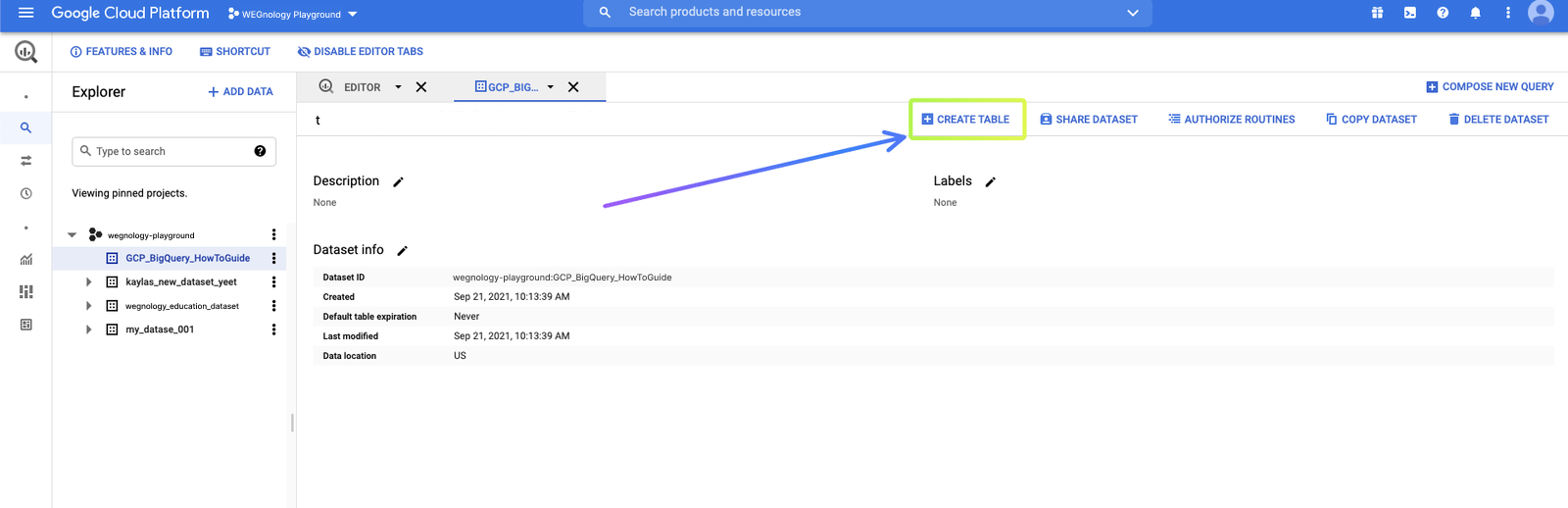Click the 'Default table expiration' row label

pos(369,317)
